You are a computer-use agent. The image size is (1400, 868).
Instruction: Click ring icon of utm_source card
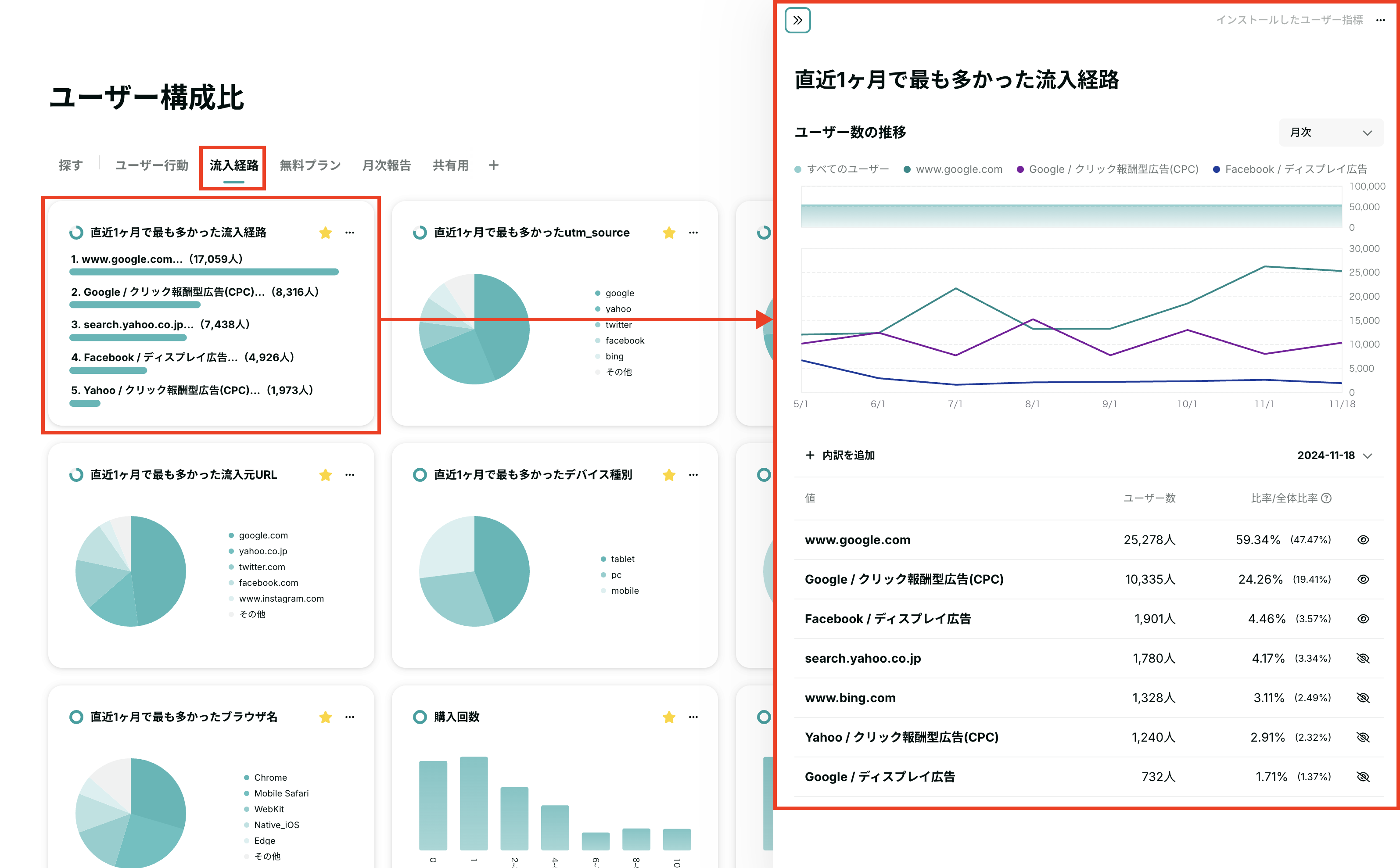click(420, 233)
